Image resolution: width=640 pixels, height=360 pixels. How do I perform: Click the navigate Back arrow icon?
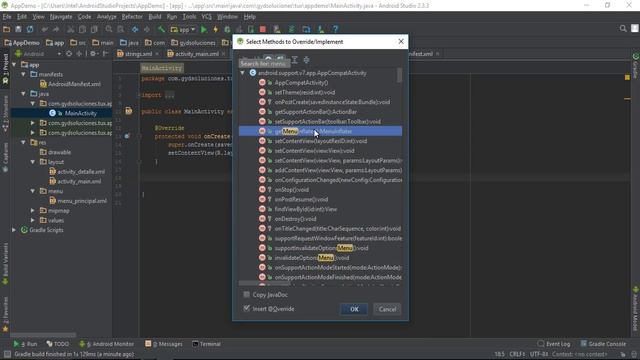pos(135,29)
